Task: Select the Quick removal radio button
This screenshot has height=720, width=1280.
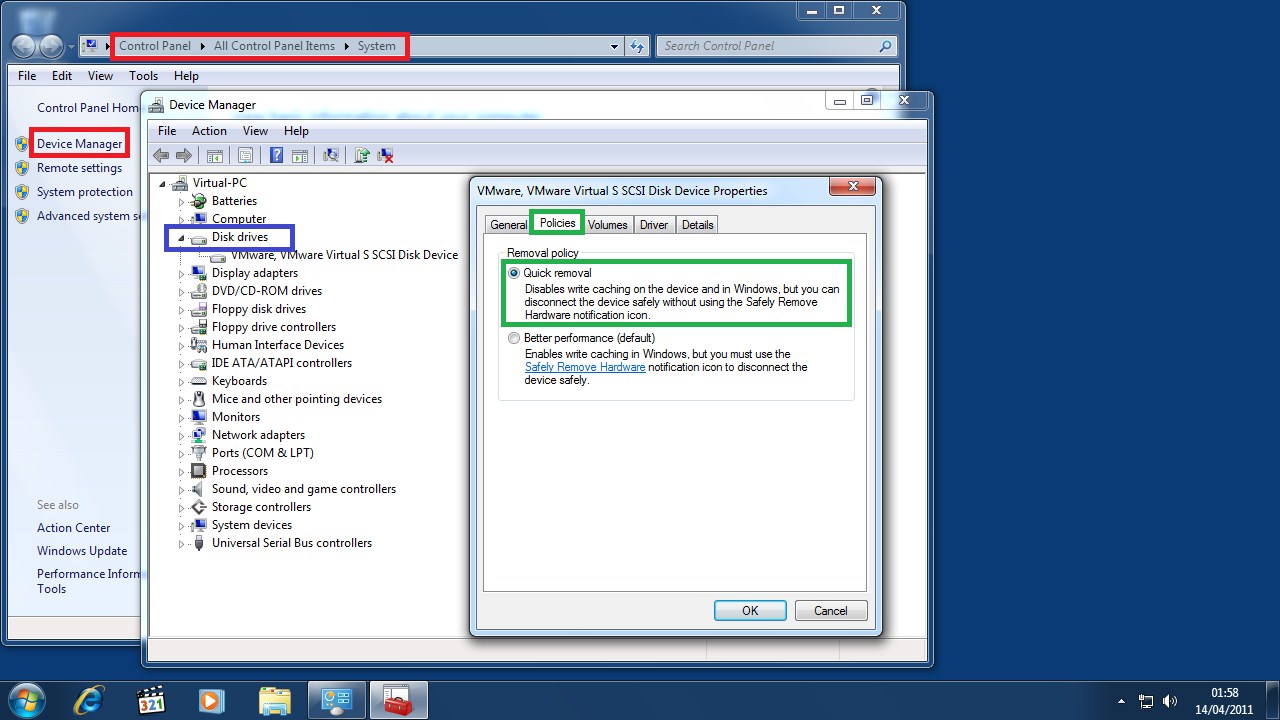Action: click(x=514, y=273)
